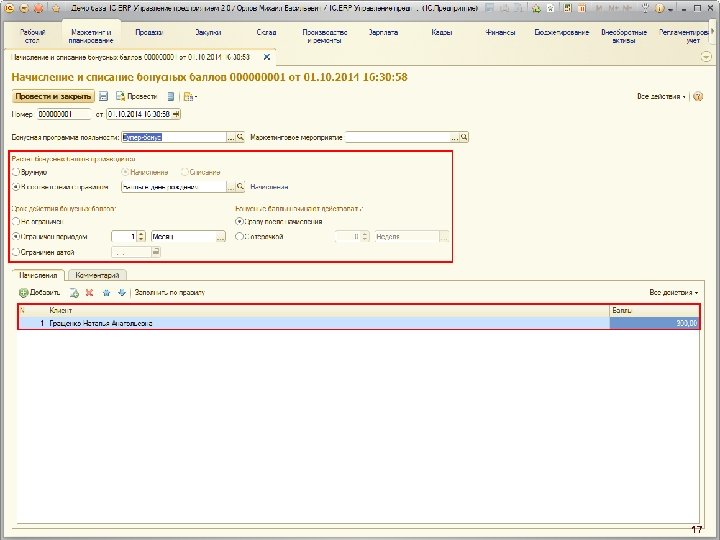Click the date picker icon next to document date
The image size is (720, 540).
(x=176, y=114)
